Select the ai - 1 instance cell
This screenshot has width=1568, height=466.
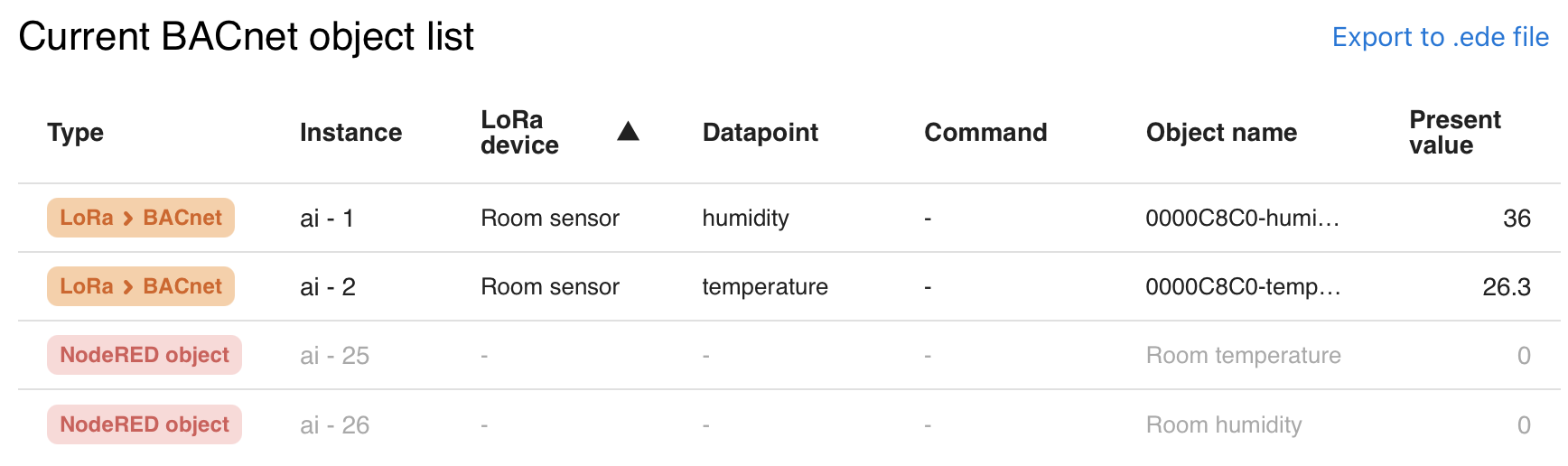point(327,219)
